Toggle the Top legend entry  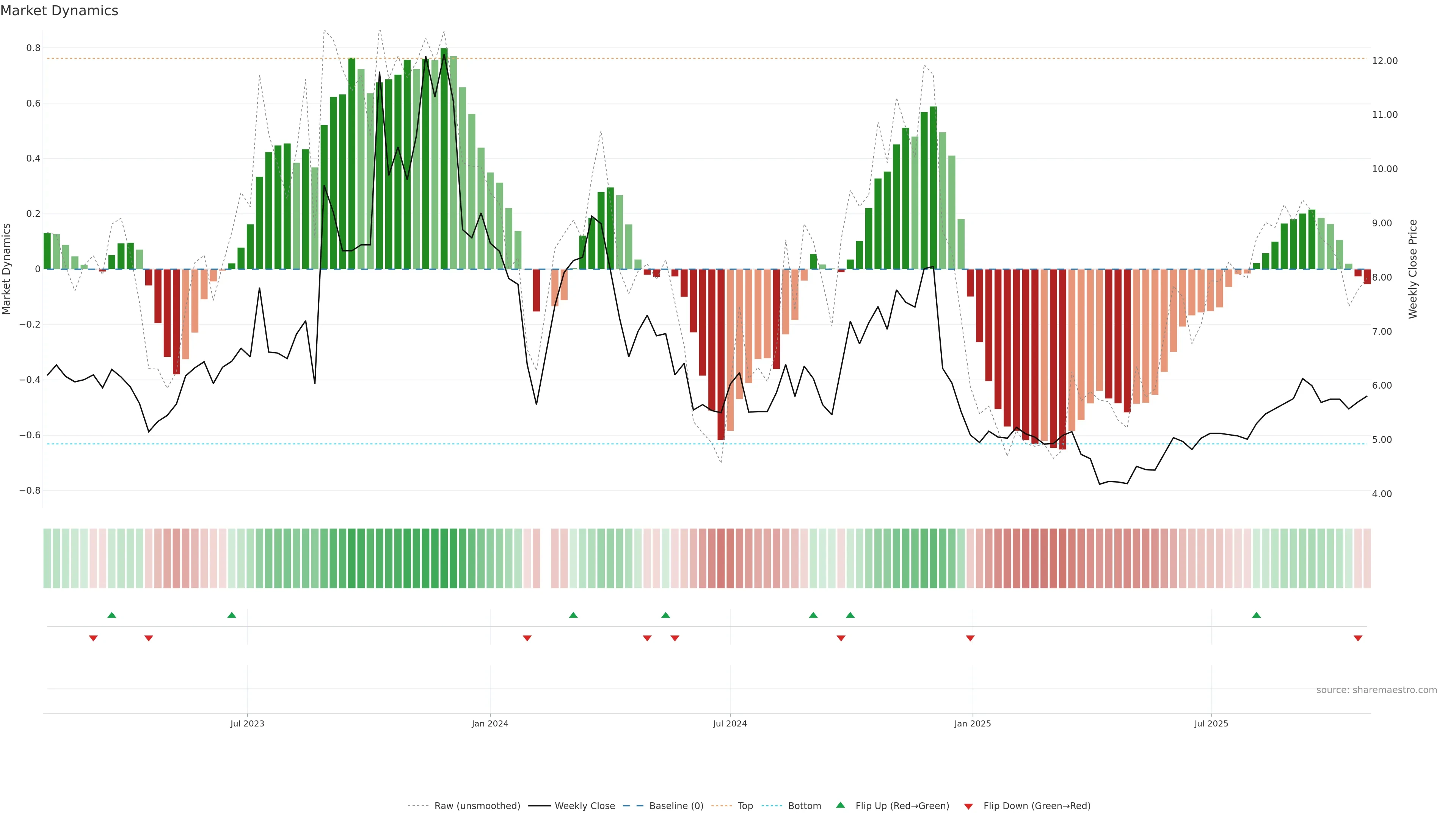tap(745, 806)
